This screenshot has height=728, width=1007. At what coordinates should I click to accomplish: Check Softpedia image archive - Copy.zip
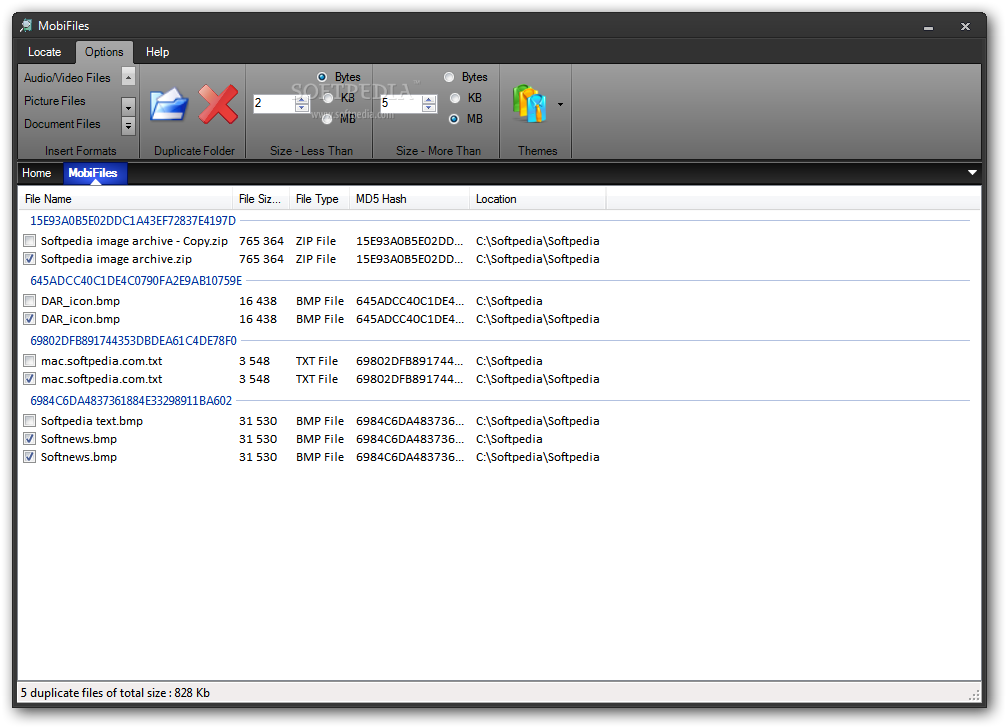point(30,241)
